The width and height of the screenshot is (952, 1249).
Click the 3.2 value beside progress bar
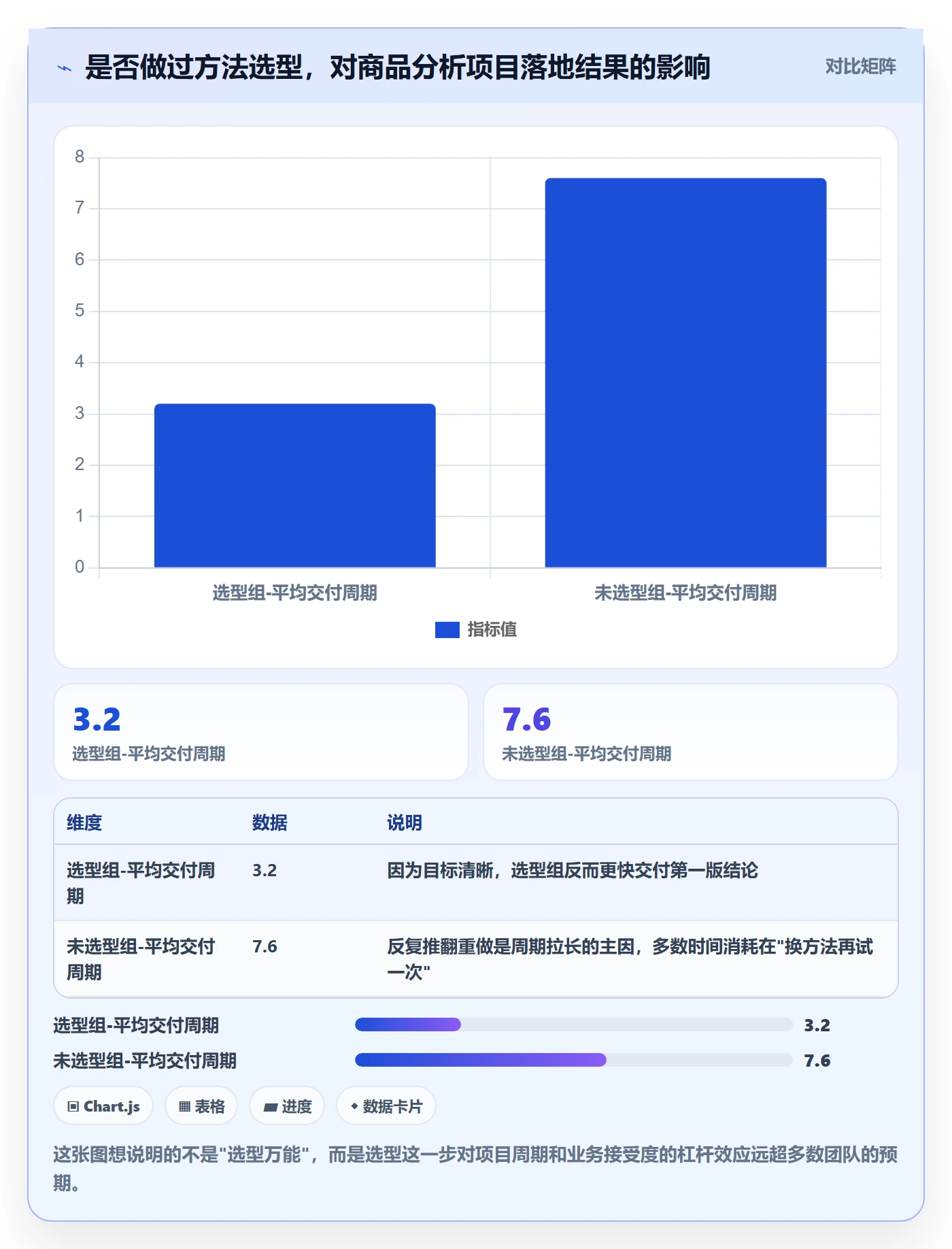click(817, 1025)
